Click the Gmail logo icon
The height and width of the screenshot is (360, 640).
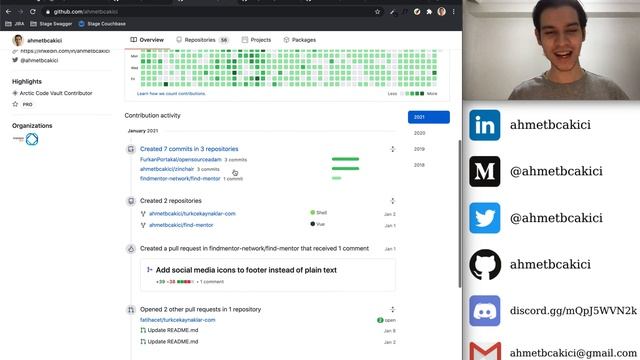point(484,351)
